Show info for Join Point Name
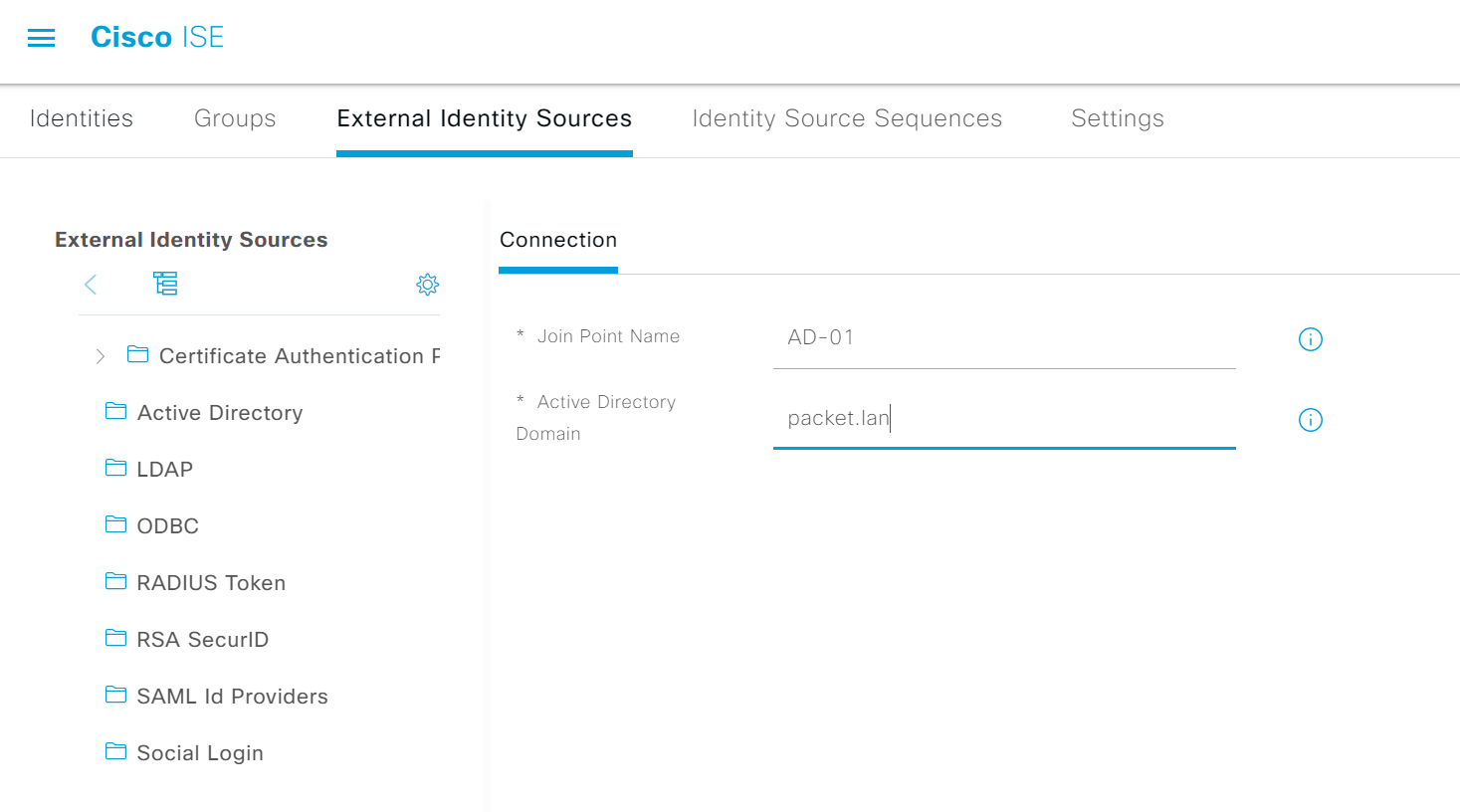1460x812 pixels. (1311, 339)
